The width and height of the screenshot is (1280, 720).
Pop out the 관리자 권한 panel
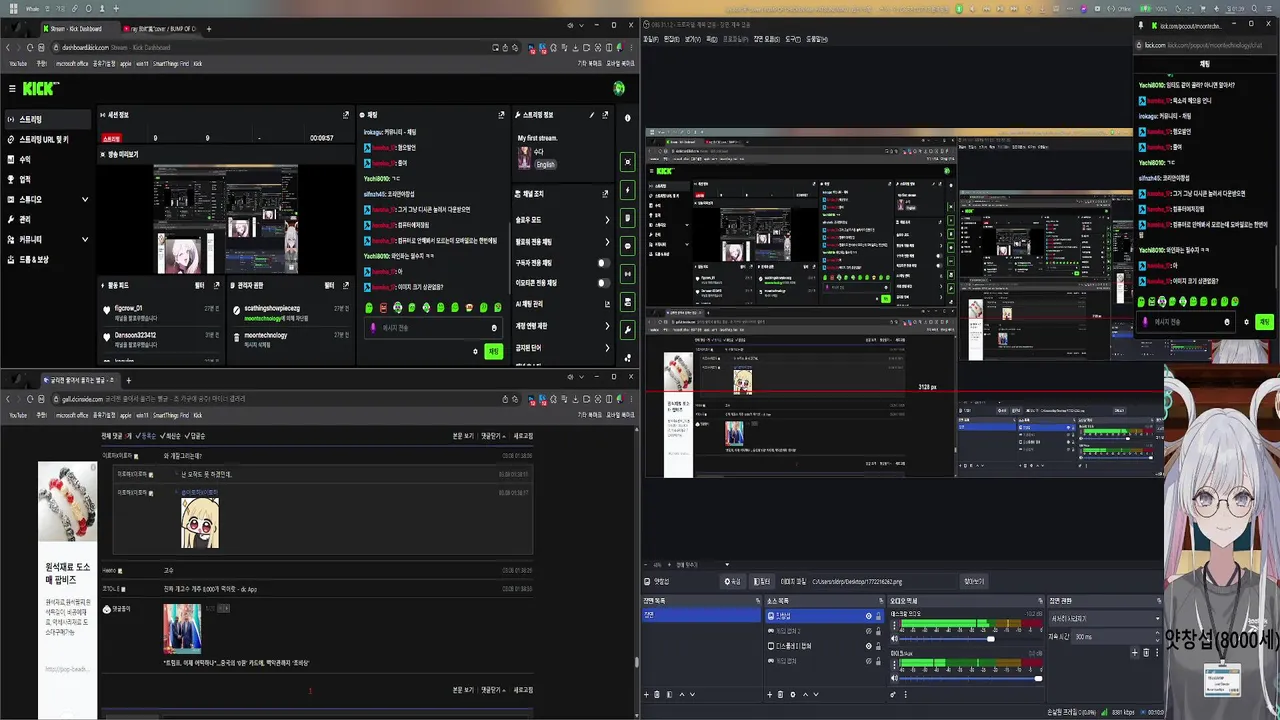tap(346, 285)
